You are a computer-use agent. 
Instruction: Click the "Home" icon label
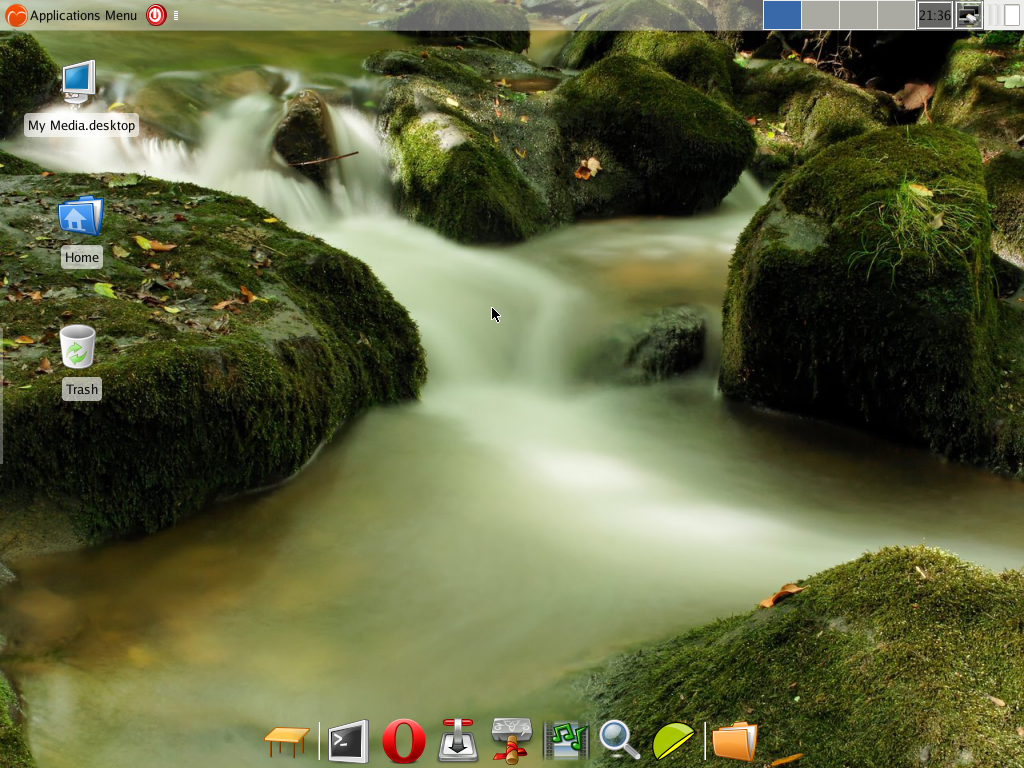(82, 257)
